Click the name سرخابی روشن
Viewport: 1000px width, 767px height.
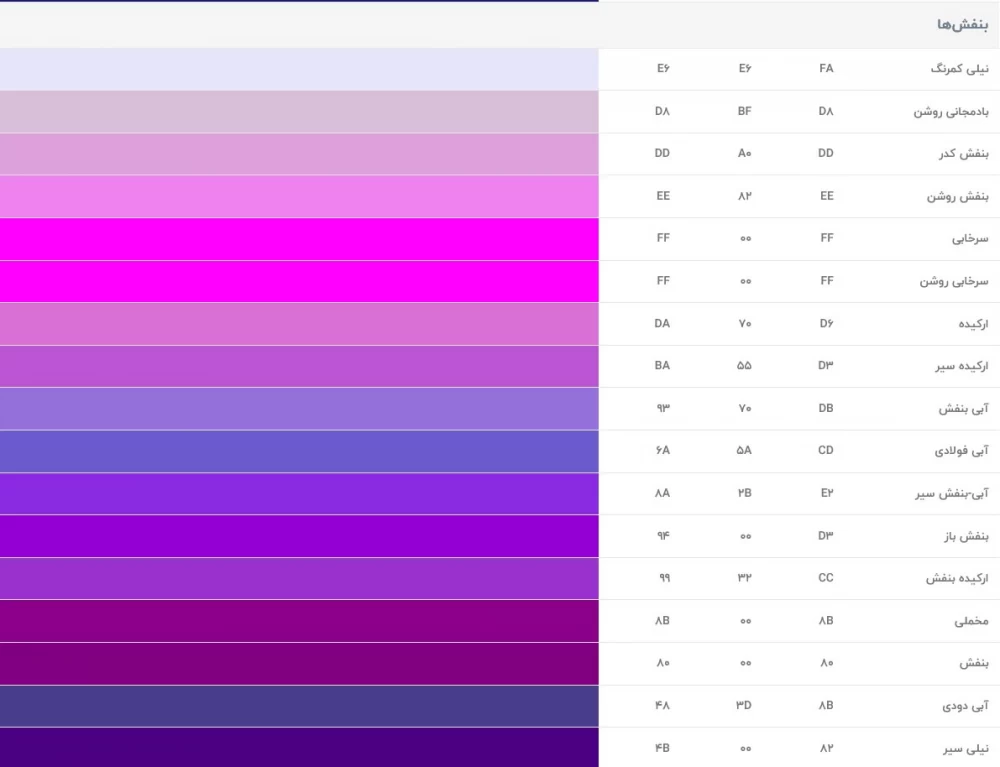pos(953,281)
